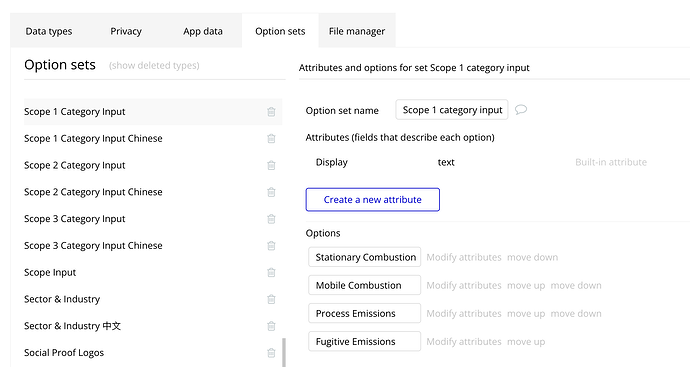Viewport: 690px width, 367px height.
Task: Go to the App data tab
Action: [203, 31]
